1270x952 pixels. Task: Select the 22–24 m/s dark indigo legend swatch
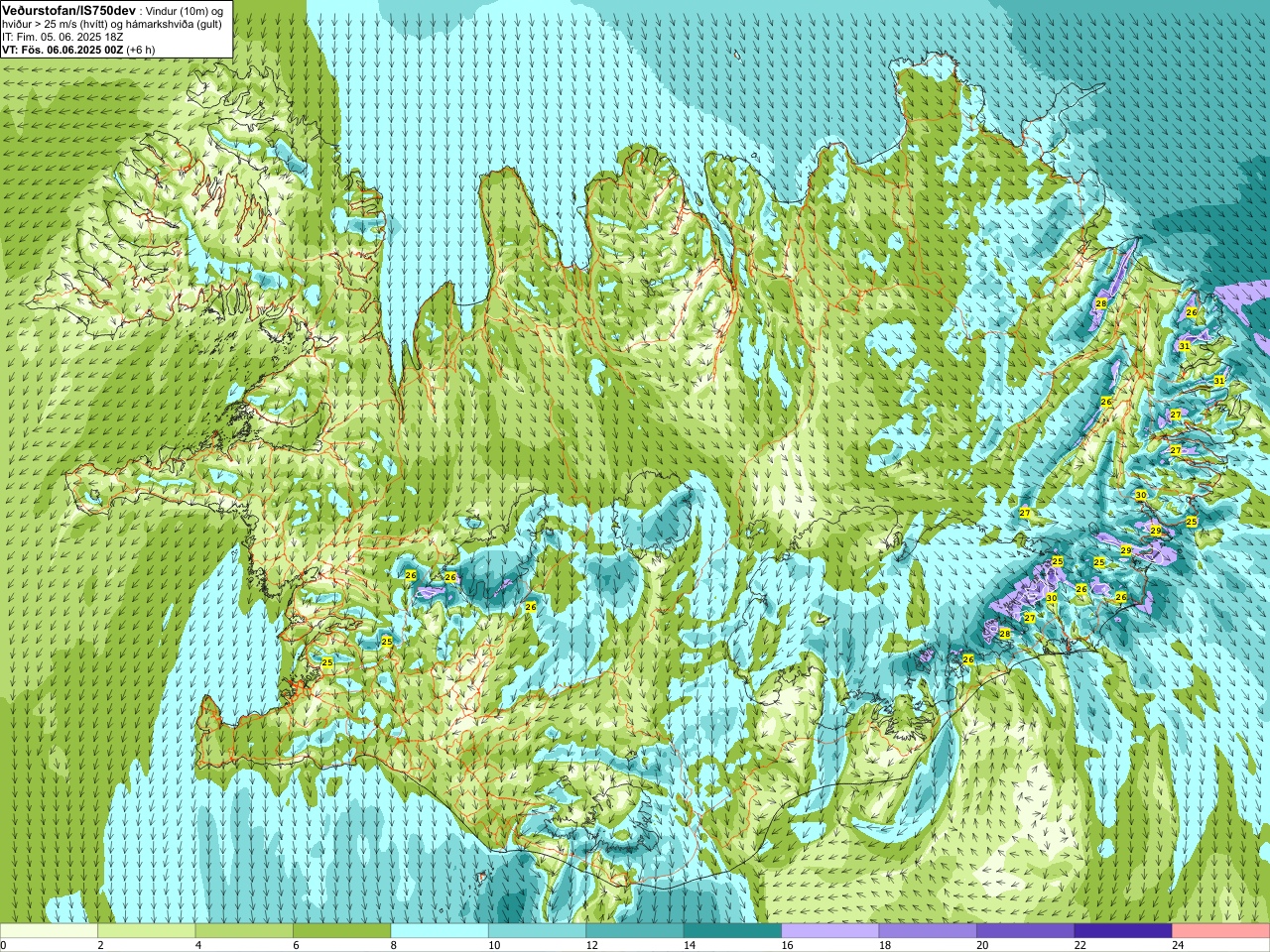click(1123, 931)
